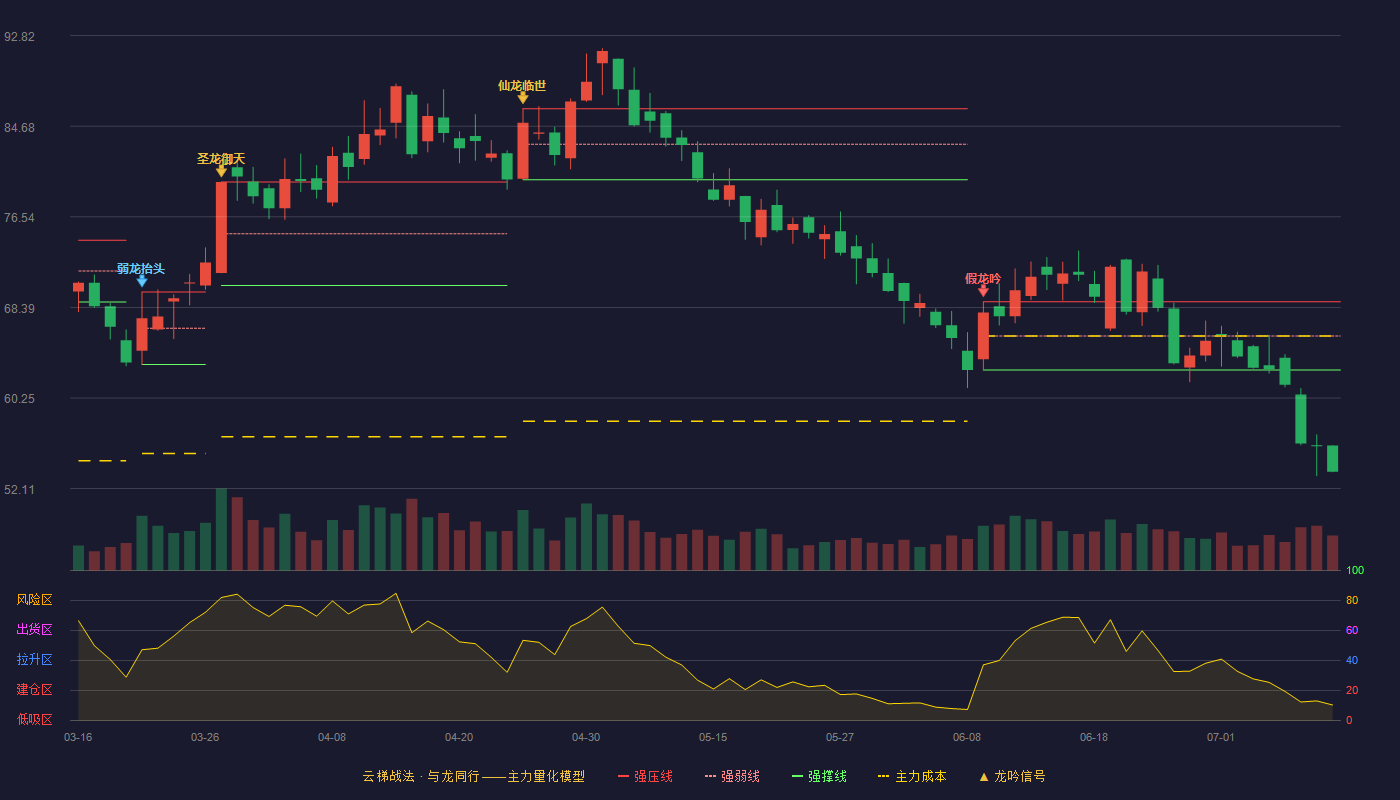Click the blue arrow under 弱龙抬头 signal
This screenshot has height=800, width=1400.
[x=142, y=281]
